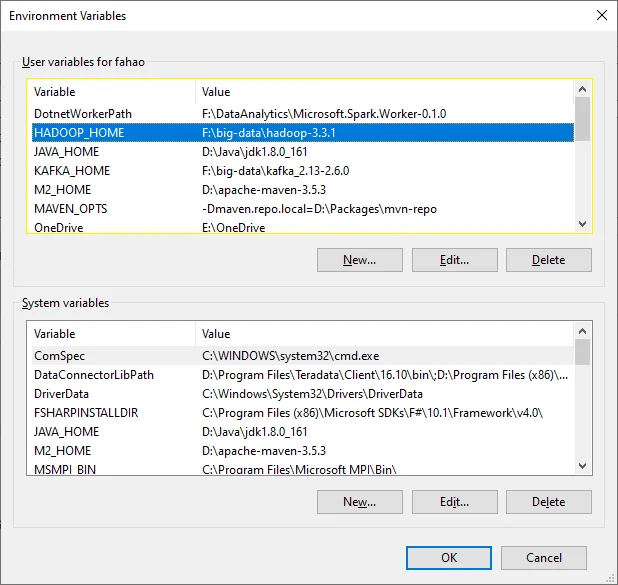Cancel the Environment Variables dialog
Viewport: 618px width, 585px height.
click(543, 558)
